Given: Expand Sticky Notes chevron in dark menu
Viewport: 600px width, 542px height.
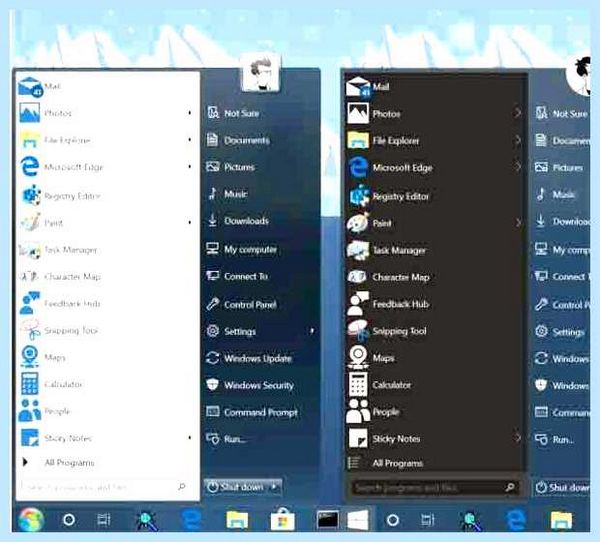Looking at the screenshot, I should pyautogui.click(x=518, y=438).
